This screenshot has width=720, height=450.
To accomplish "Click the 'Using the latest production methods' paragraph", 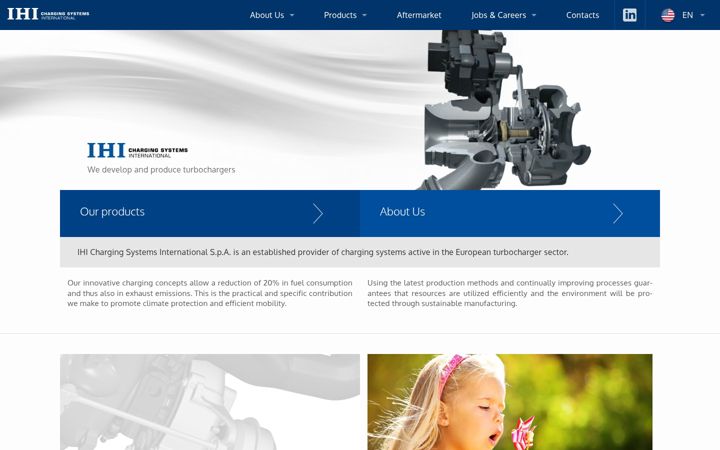I will 510,293.
